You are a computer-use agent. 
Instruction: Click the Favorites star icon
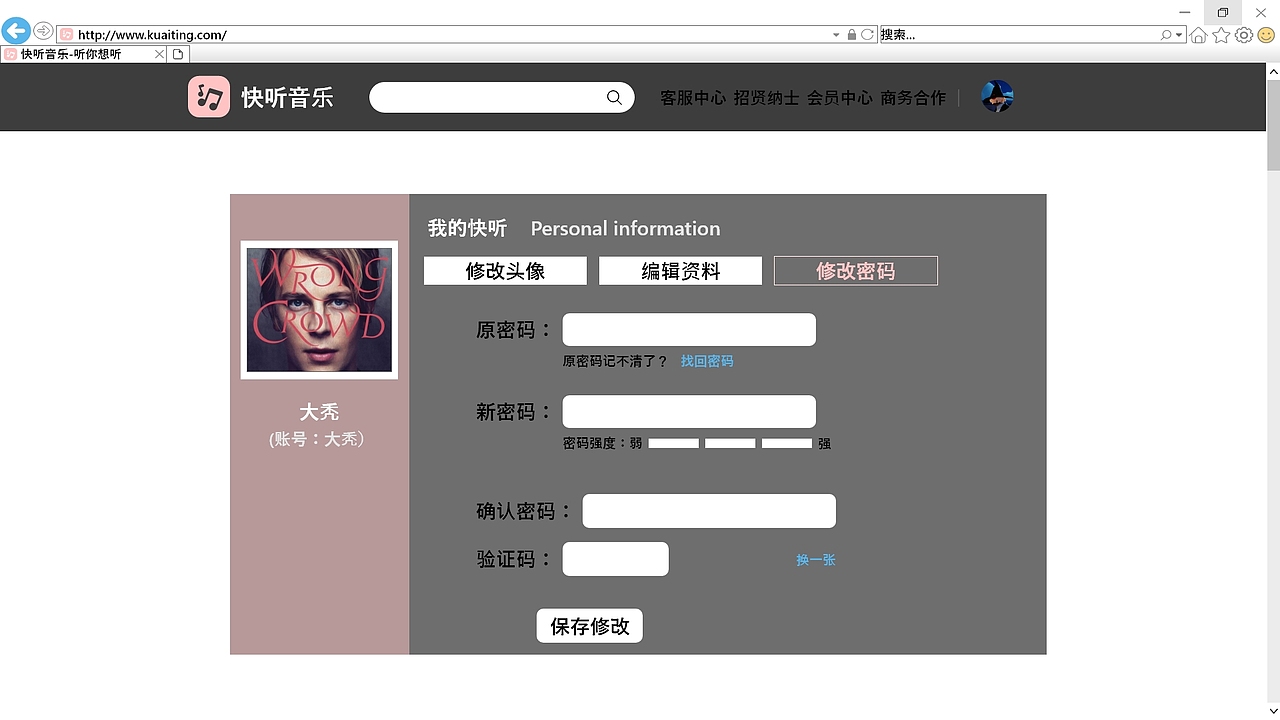1220,34
